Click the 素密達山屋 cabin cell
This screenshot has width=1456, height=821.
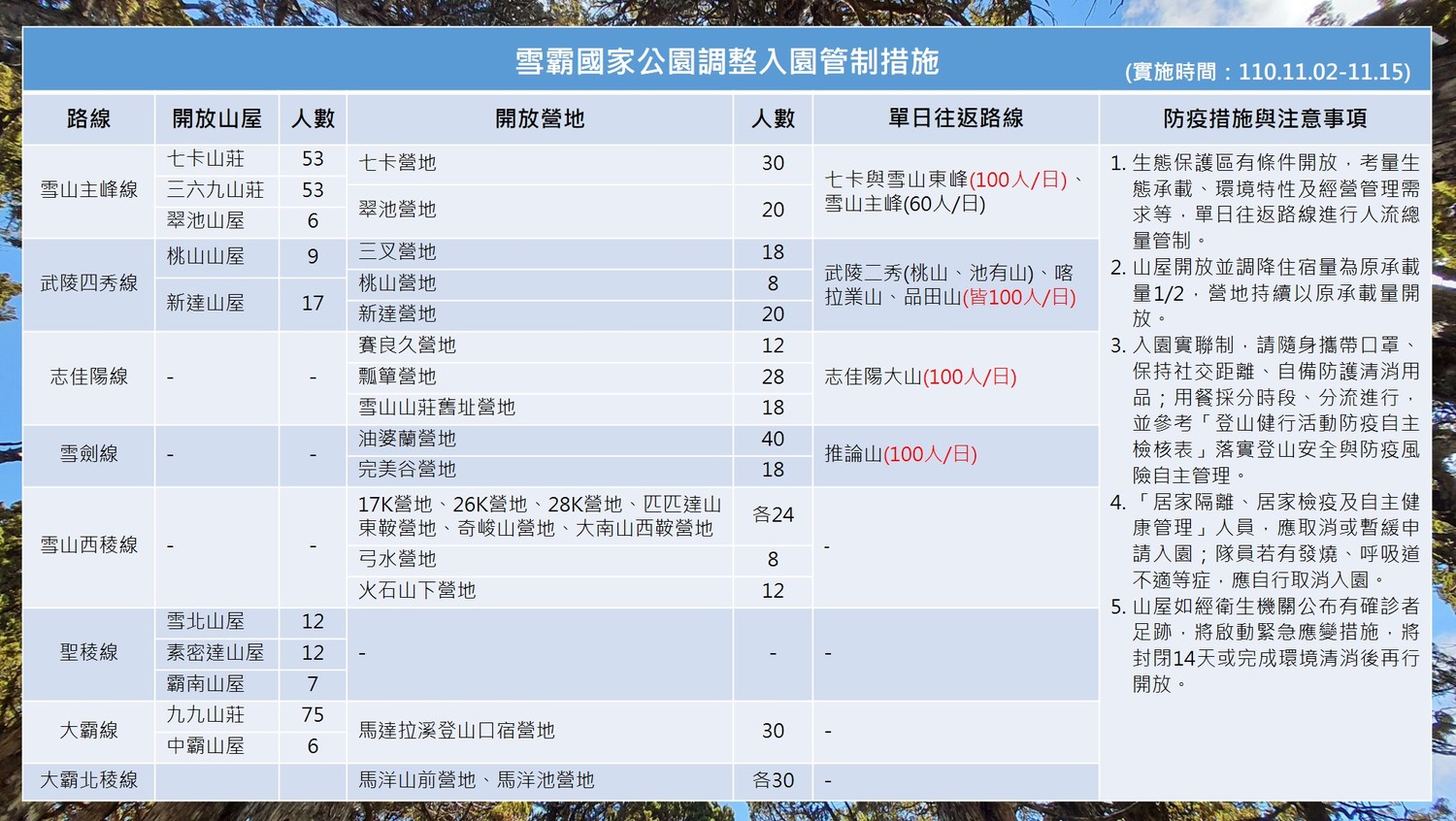click(x=216, y=653)
